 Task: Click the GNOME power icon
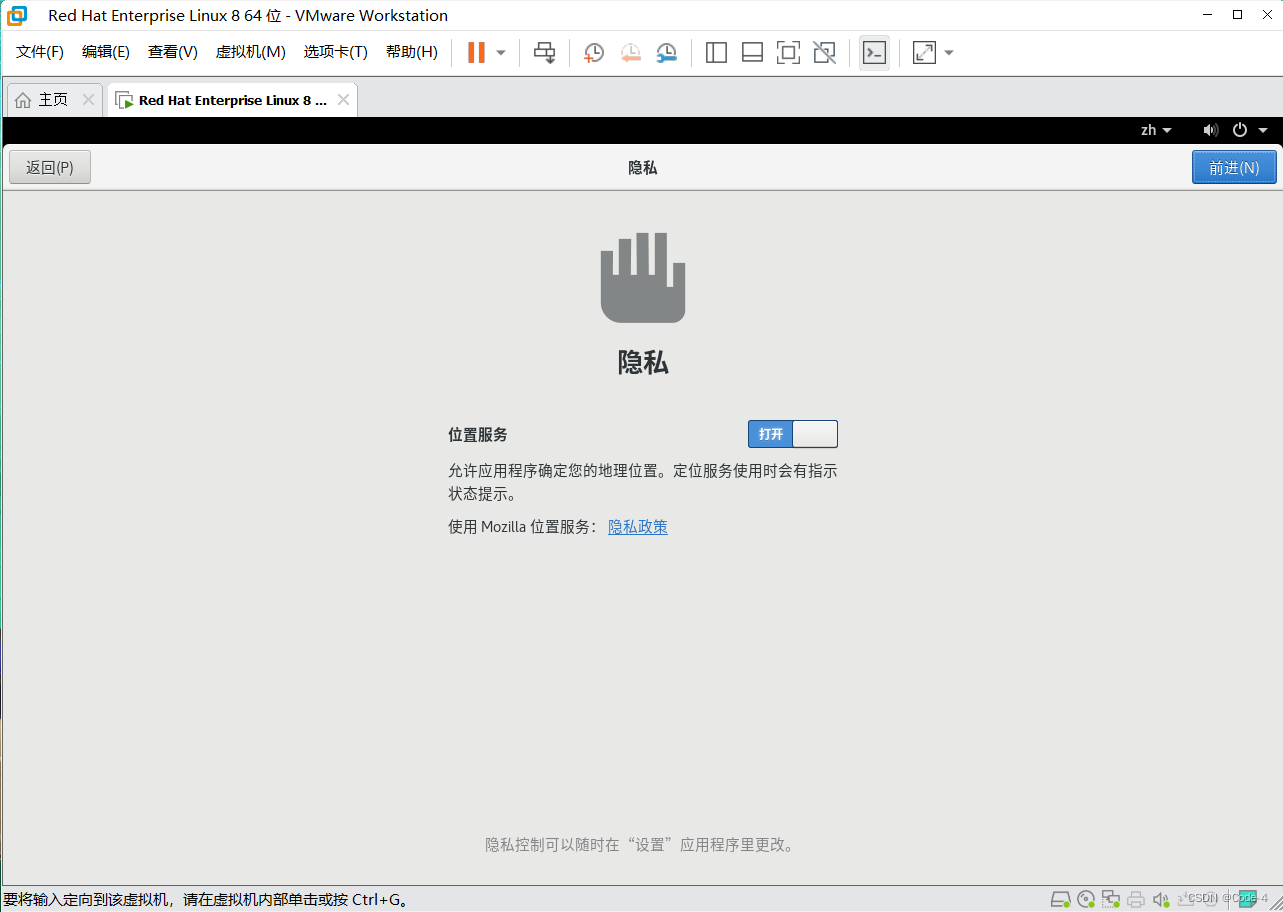[x=1240, y=130]
